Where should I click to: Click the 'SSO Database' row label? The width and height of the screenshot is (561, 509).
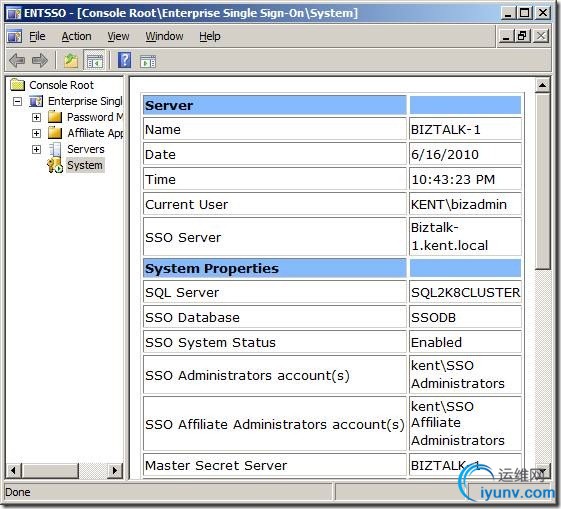[192, 317]
